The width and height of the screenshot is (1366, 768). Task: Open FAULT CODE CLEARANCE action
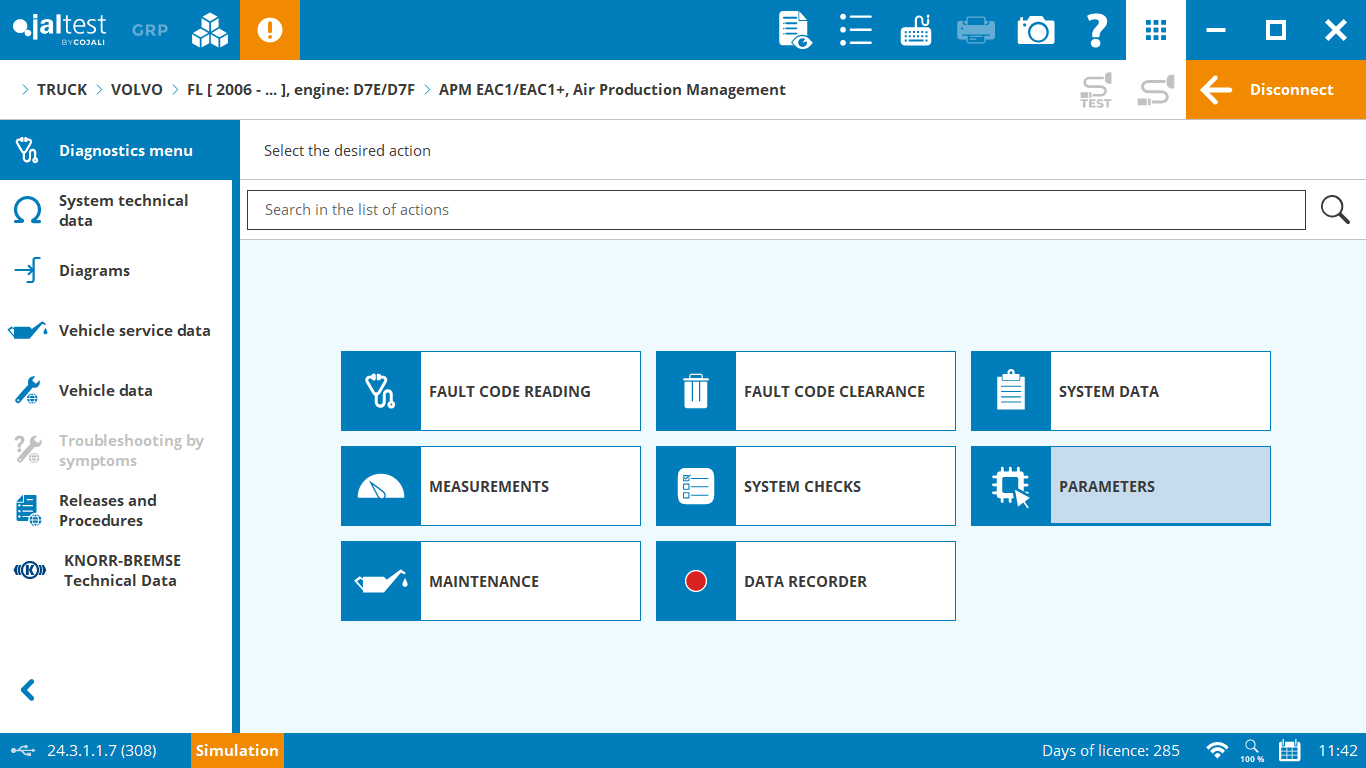[806, 391]
